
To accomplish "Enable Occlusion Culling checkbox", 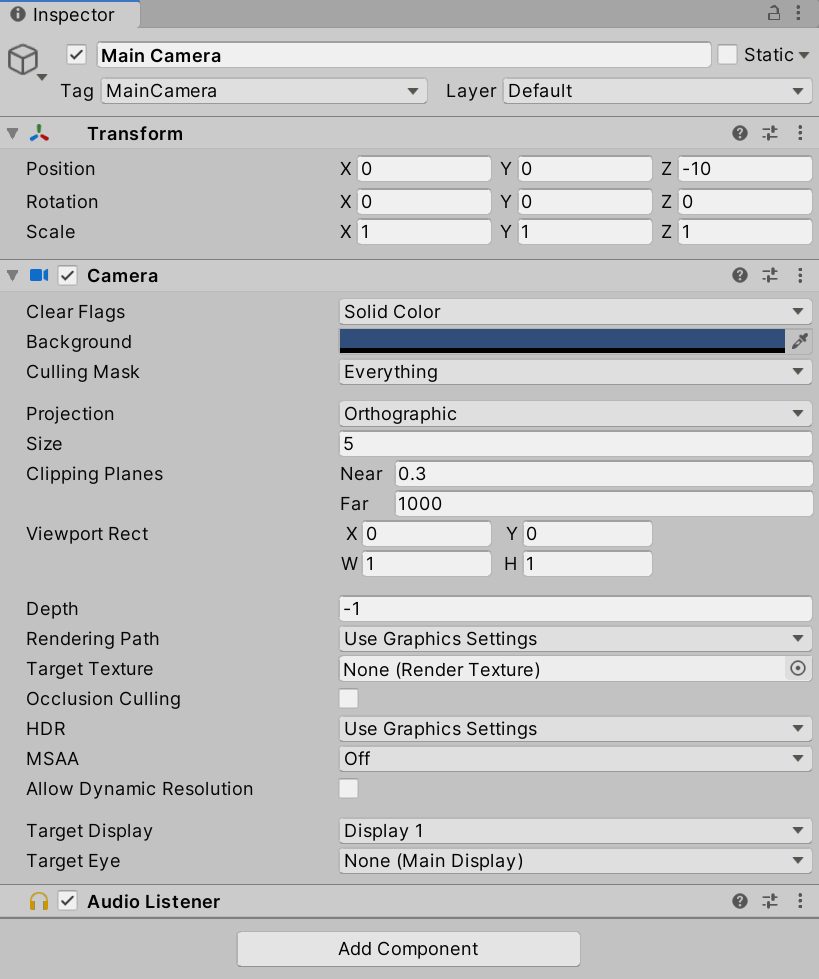I will (348, 699).
